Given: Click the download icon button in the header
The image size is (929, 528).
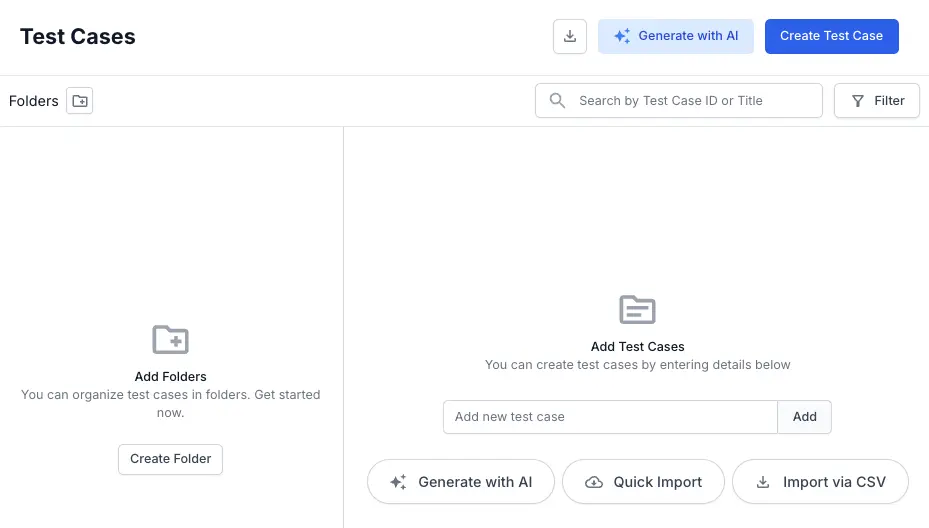Looking at the screenshot, I should 569,36.
